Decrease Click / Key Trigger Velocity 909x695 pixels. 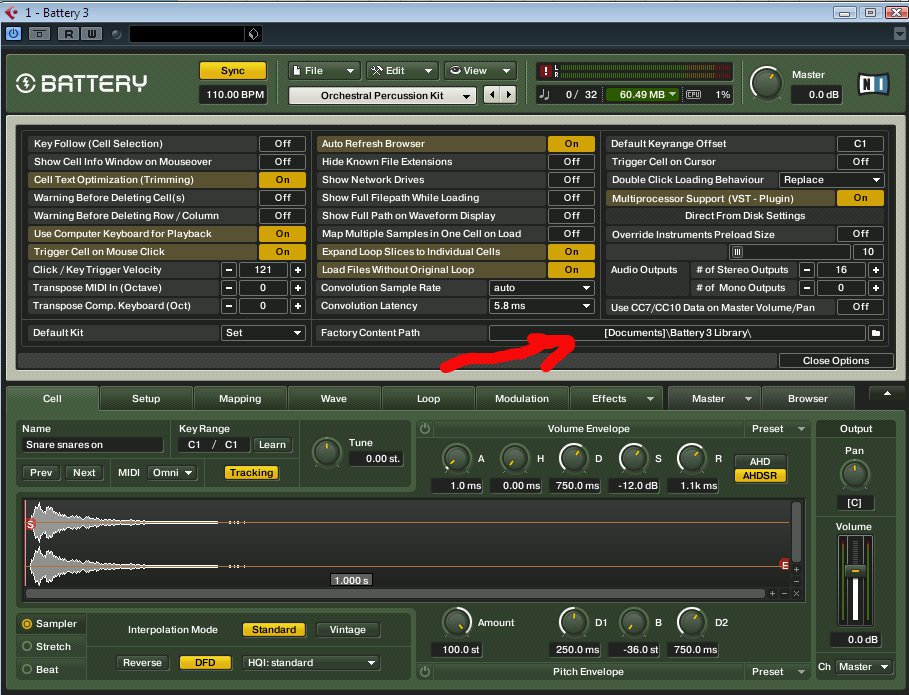coord(229,270)
